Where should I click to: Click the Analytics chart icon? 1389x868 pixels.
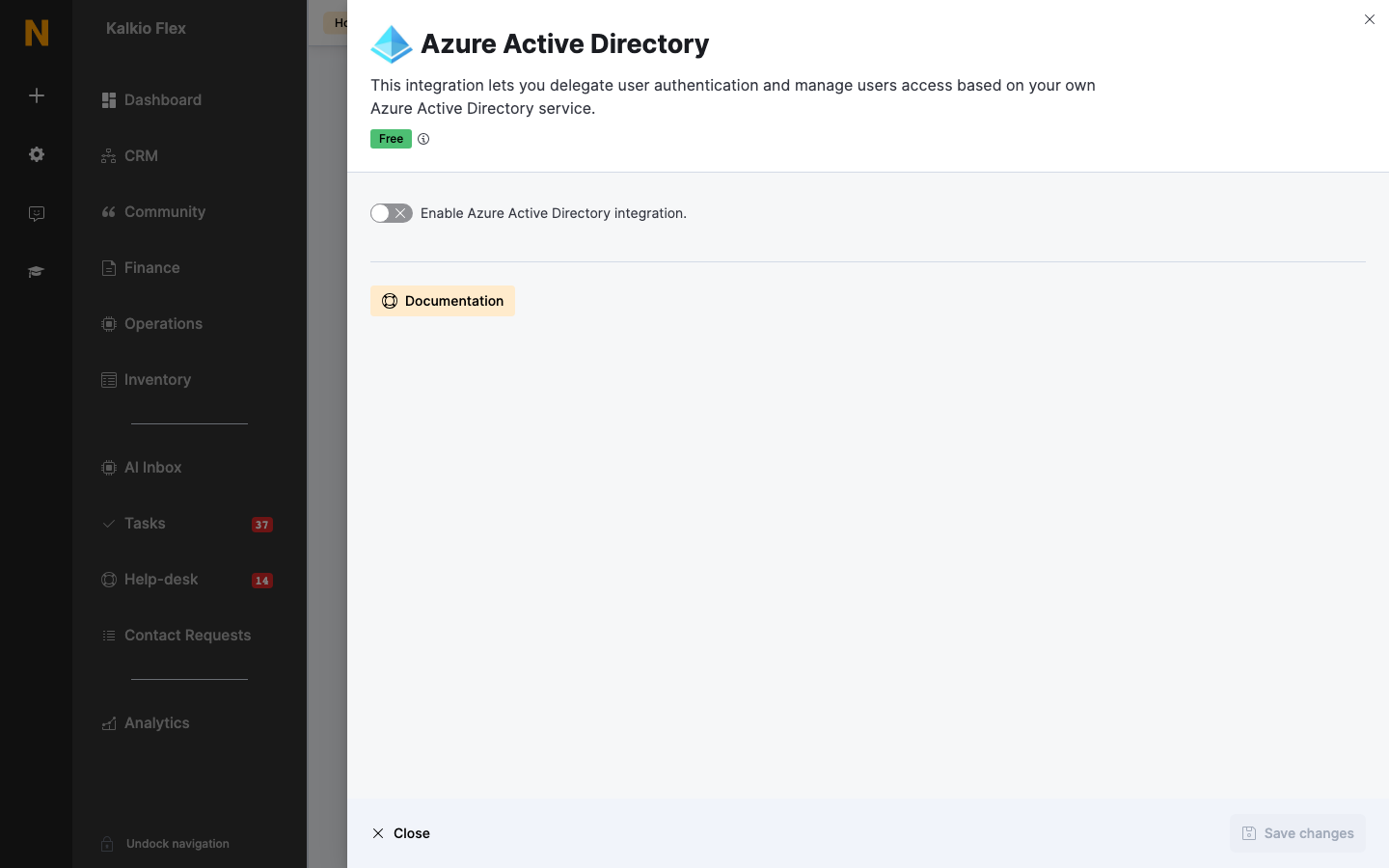109,723
